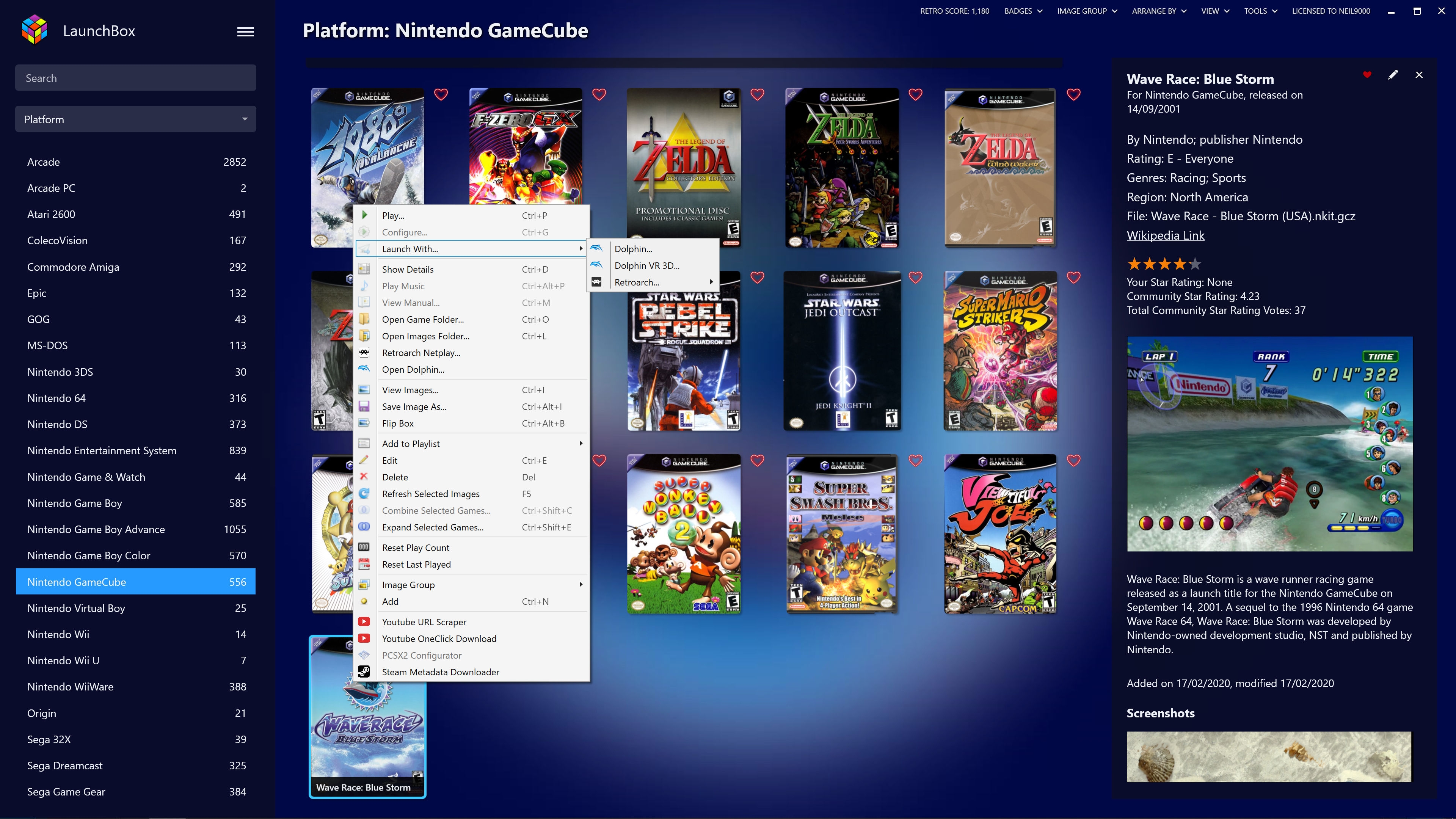The height and width of the screenshot is (819, 1456).
Task: Select Super Smash Bros Melee box art
Action: tap(842, 534)
